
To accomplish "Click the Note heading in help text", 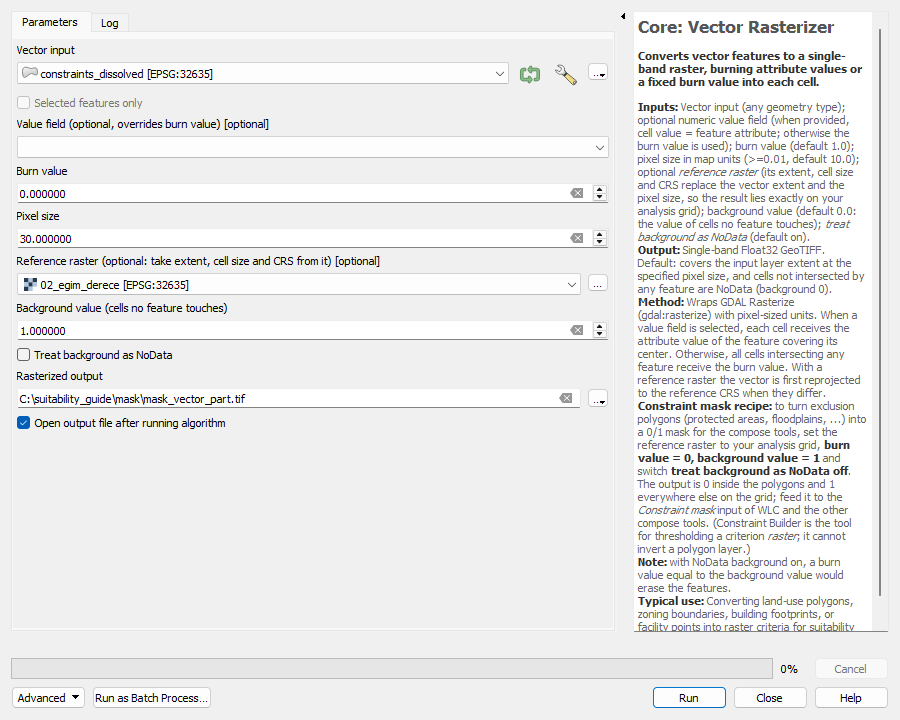I will pos(653,562).
